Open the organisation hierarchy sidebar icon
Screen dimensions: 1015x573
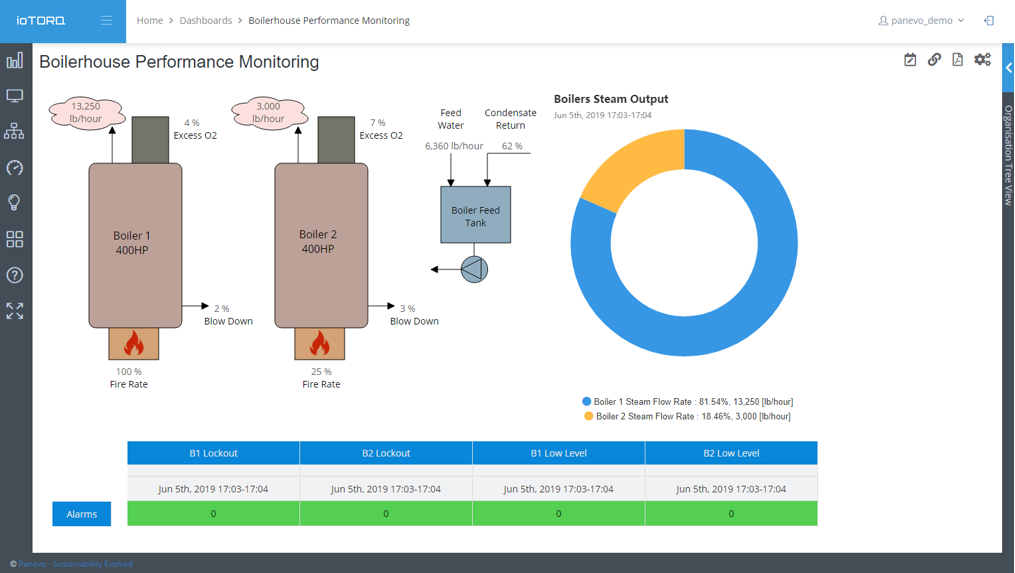(x=14, y=131)
